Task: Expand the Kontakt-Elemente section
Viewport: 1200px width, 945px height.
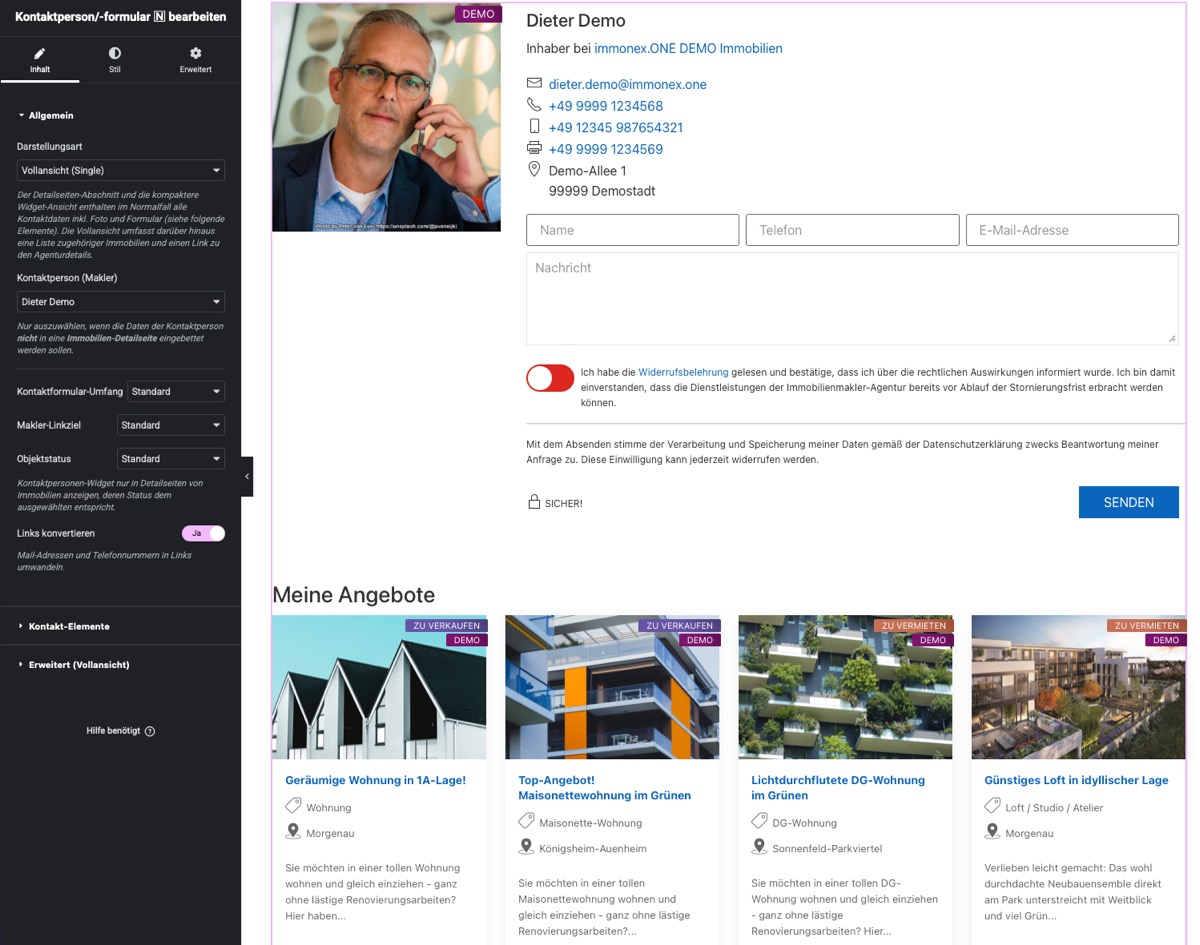Action: click(69, 626)
